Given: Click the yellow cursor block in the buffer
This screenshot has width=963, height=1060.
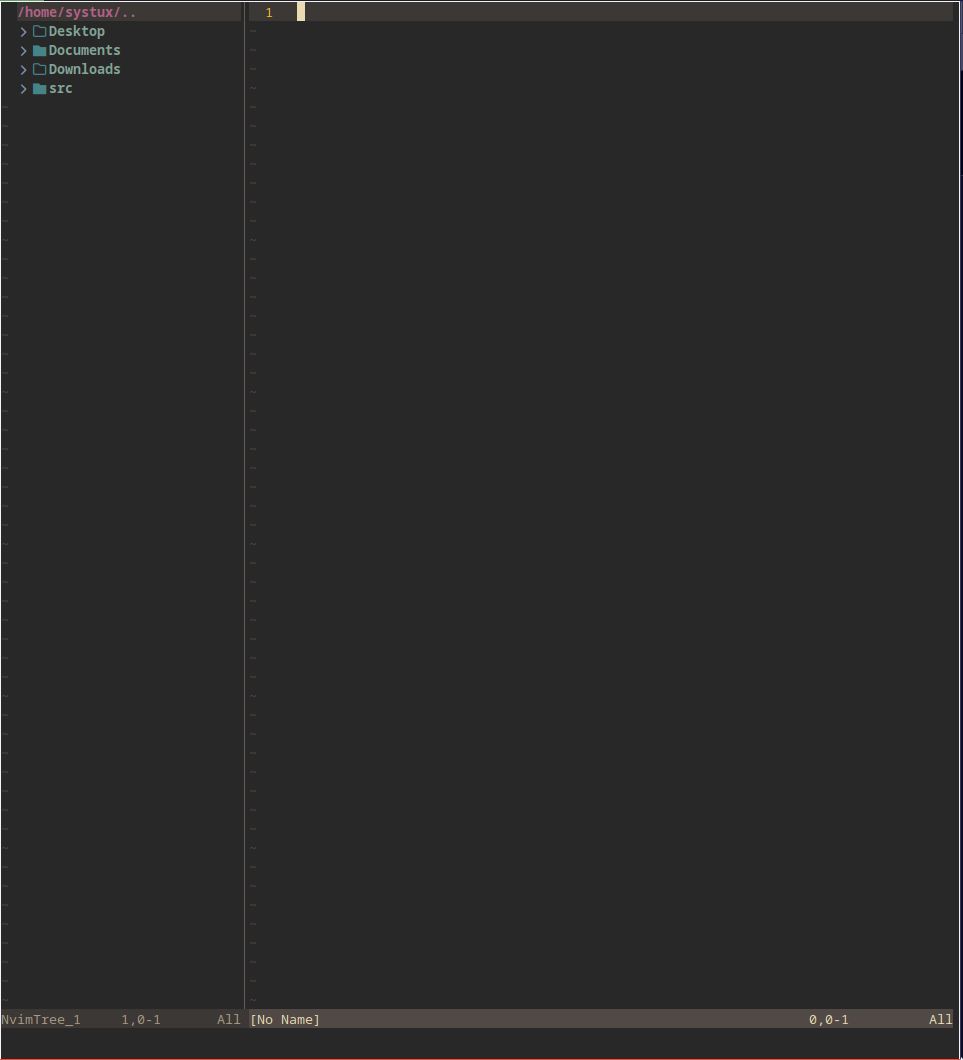Looking at the screenshot, I should tap(299, 11).
